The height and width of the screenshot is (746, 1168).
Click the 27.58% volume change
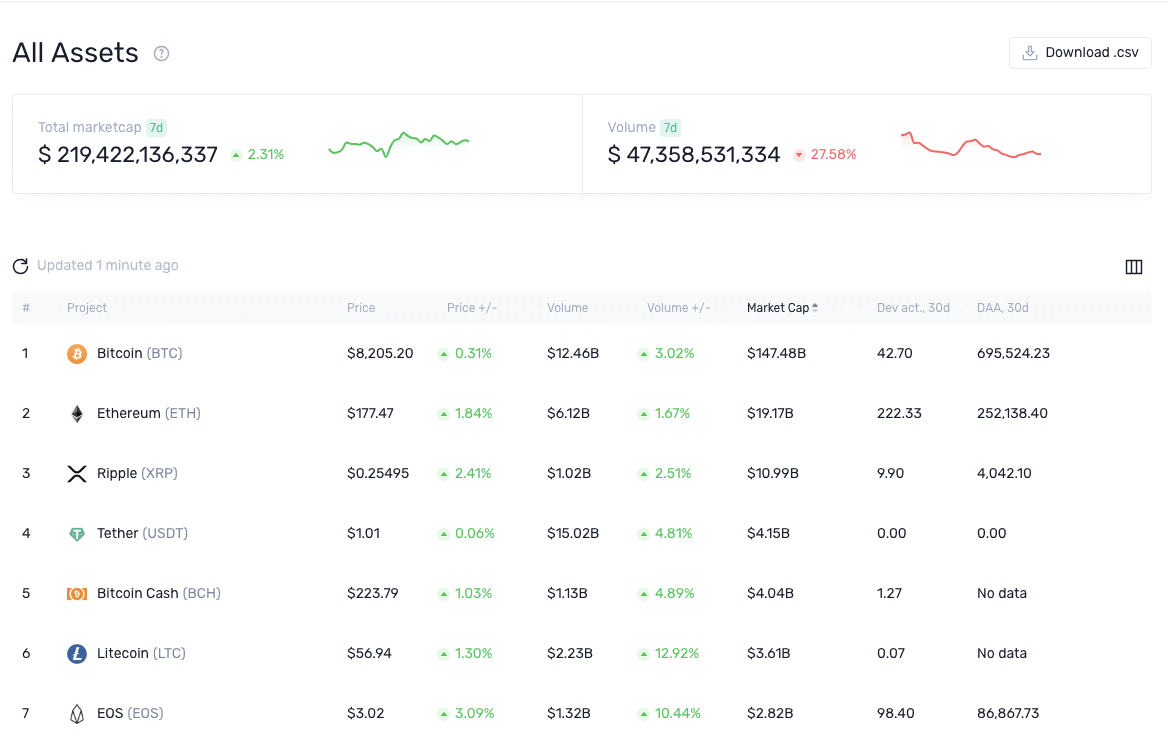(825, 155)
